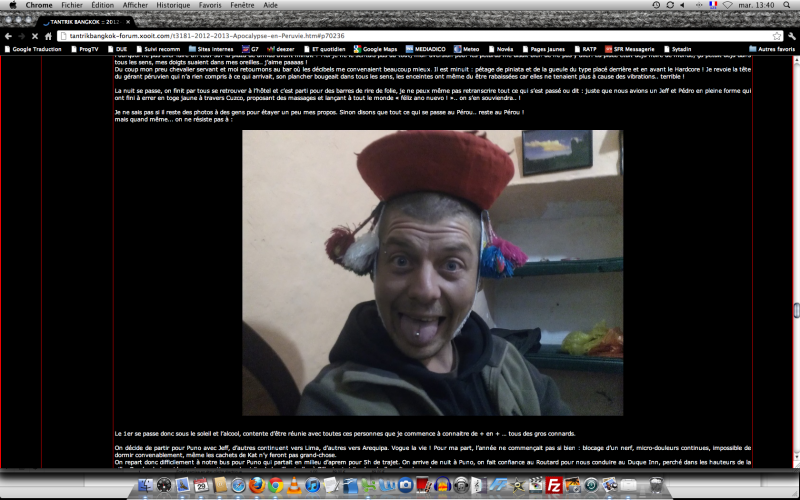Viewport: 800px width, 500px height.
Task: Click the clock showing mar. 13:40
Action: pos(756,5)
